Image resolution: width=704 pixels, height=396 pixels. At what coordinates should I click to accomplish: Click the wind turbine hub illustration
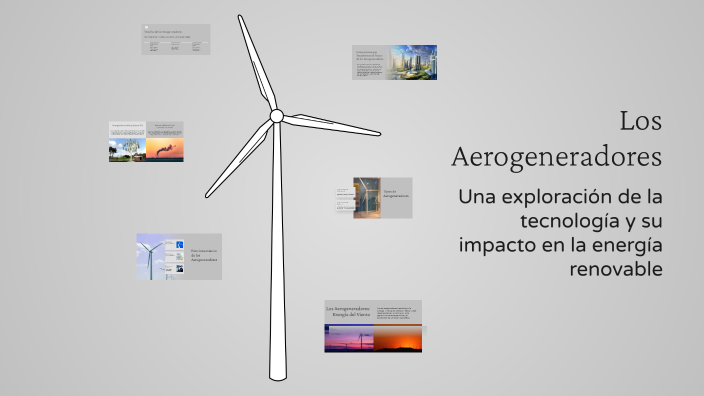pyautogui.click(x=277, y=116)
